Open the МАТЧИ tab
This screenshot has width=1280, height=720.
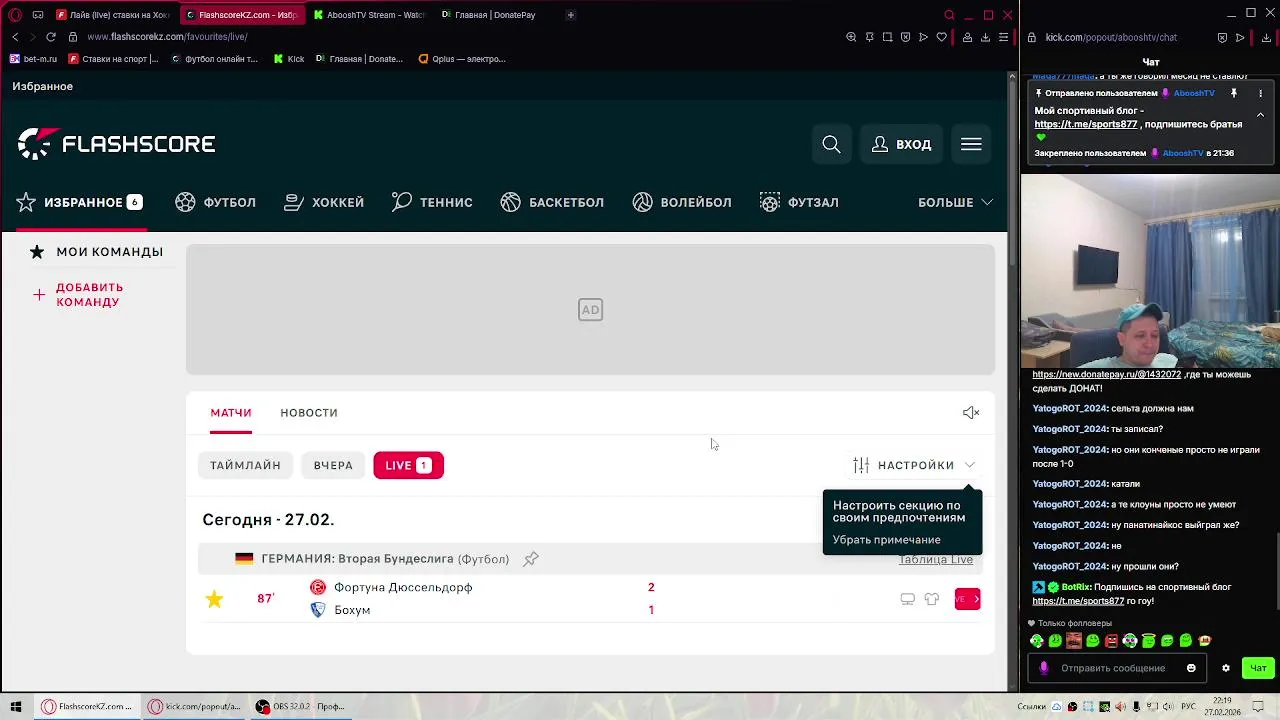[x=231, y=412]
